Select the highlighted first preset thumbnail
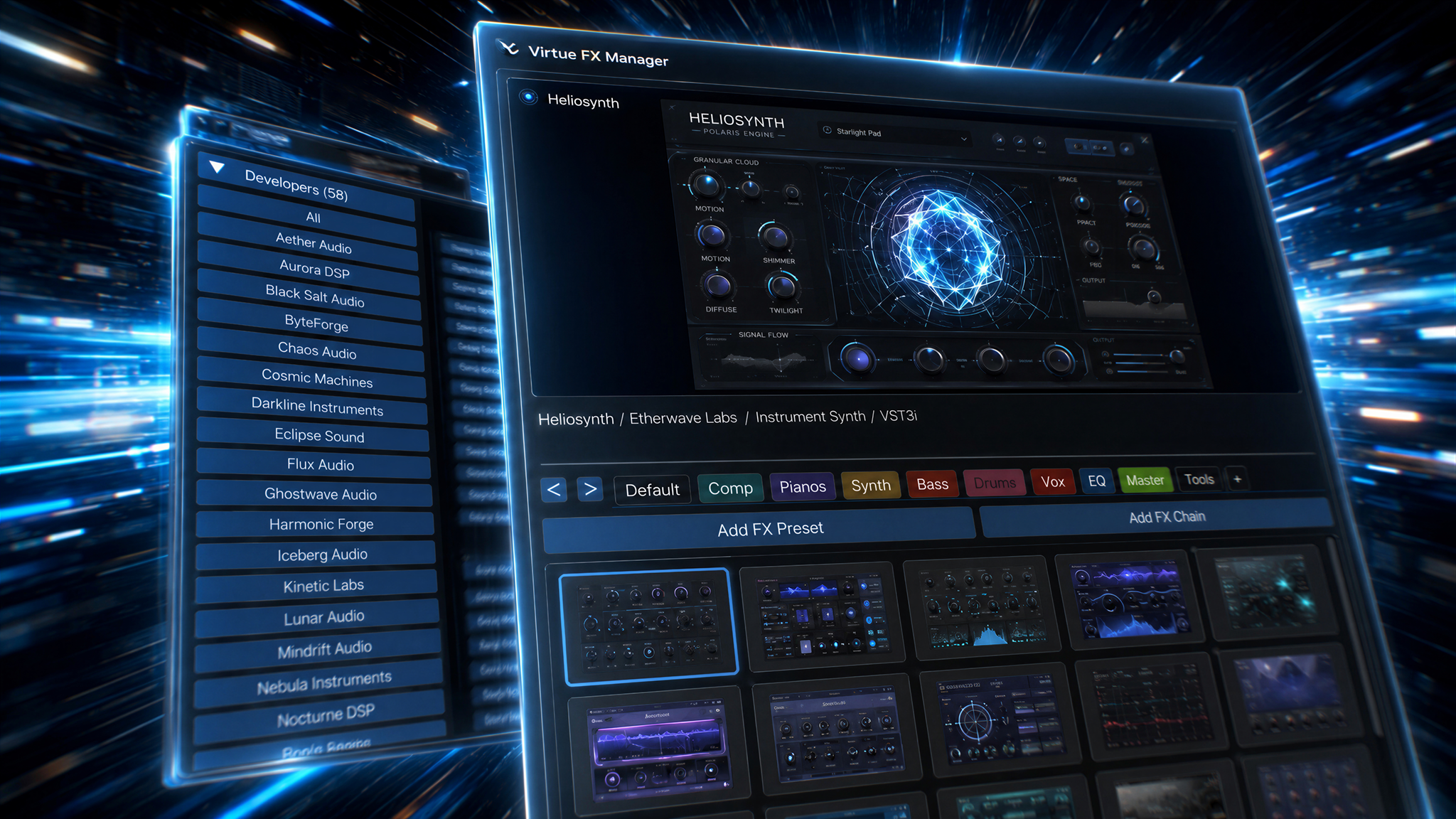 click(648, 626)
